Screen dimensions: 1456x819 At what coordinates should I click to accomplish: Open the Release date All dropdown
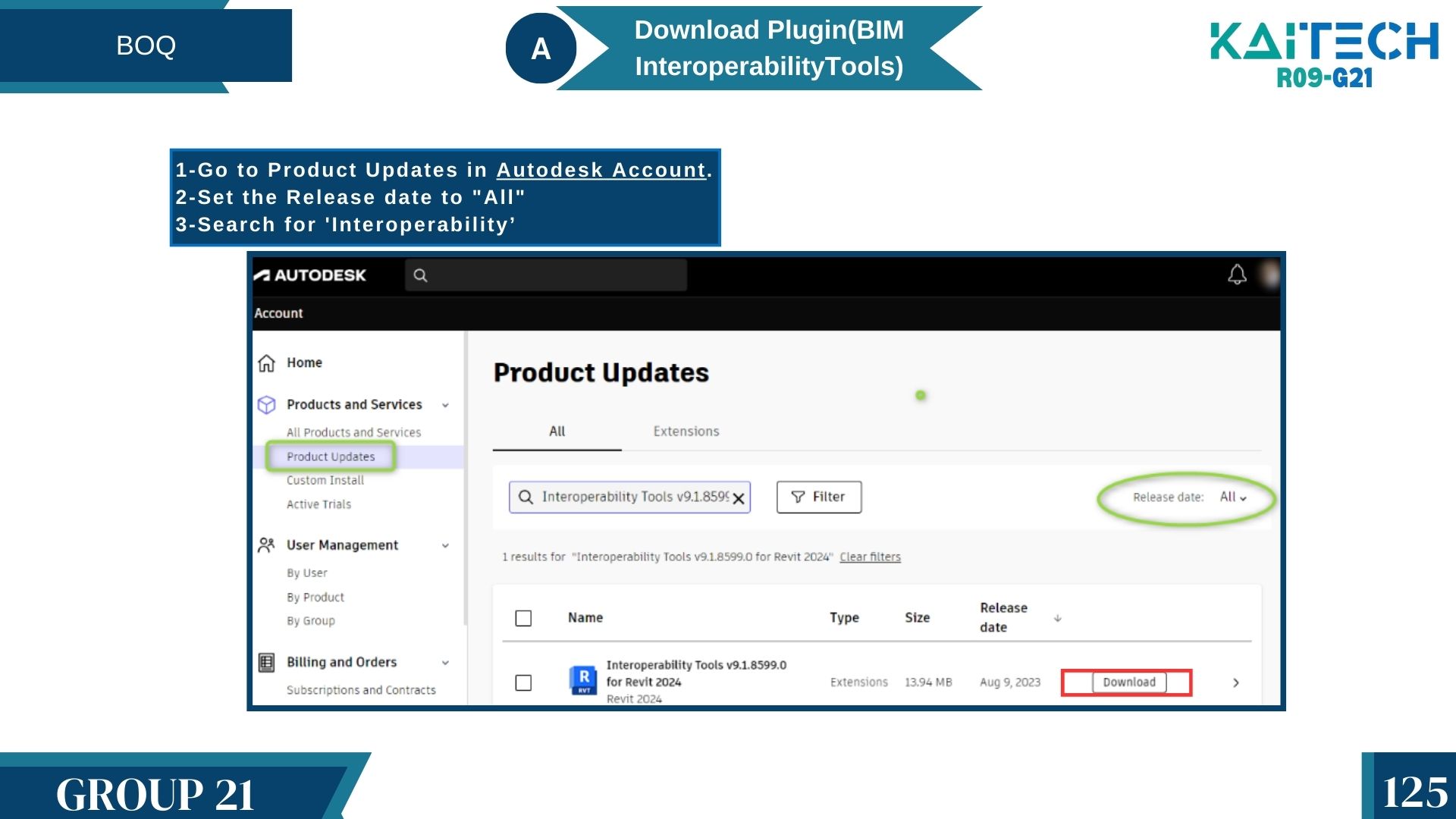[1232, 497]
